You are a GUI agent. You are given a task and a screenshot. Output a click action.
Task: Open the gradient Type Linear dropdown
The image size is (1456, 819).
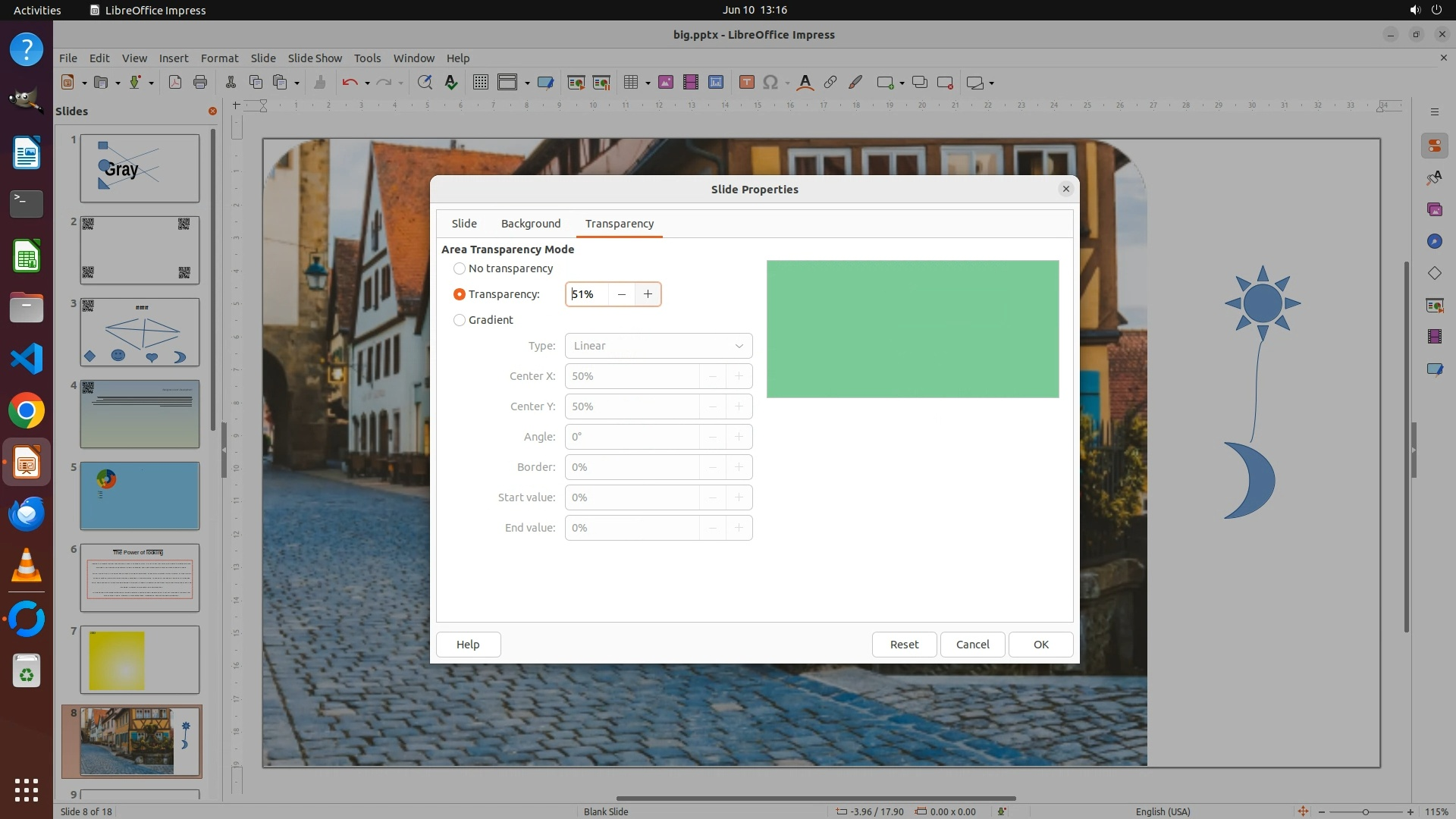(x=658, y=346)
